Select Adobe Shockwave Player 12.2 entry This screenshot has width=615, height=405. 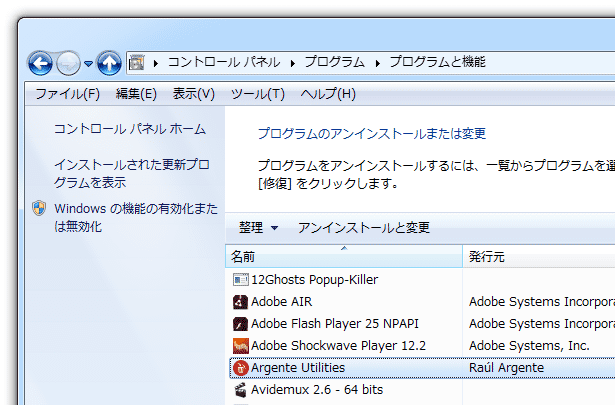point(338,345)
